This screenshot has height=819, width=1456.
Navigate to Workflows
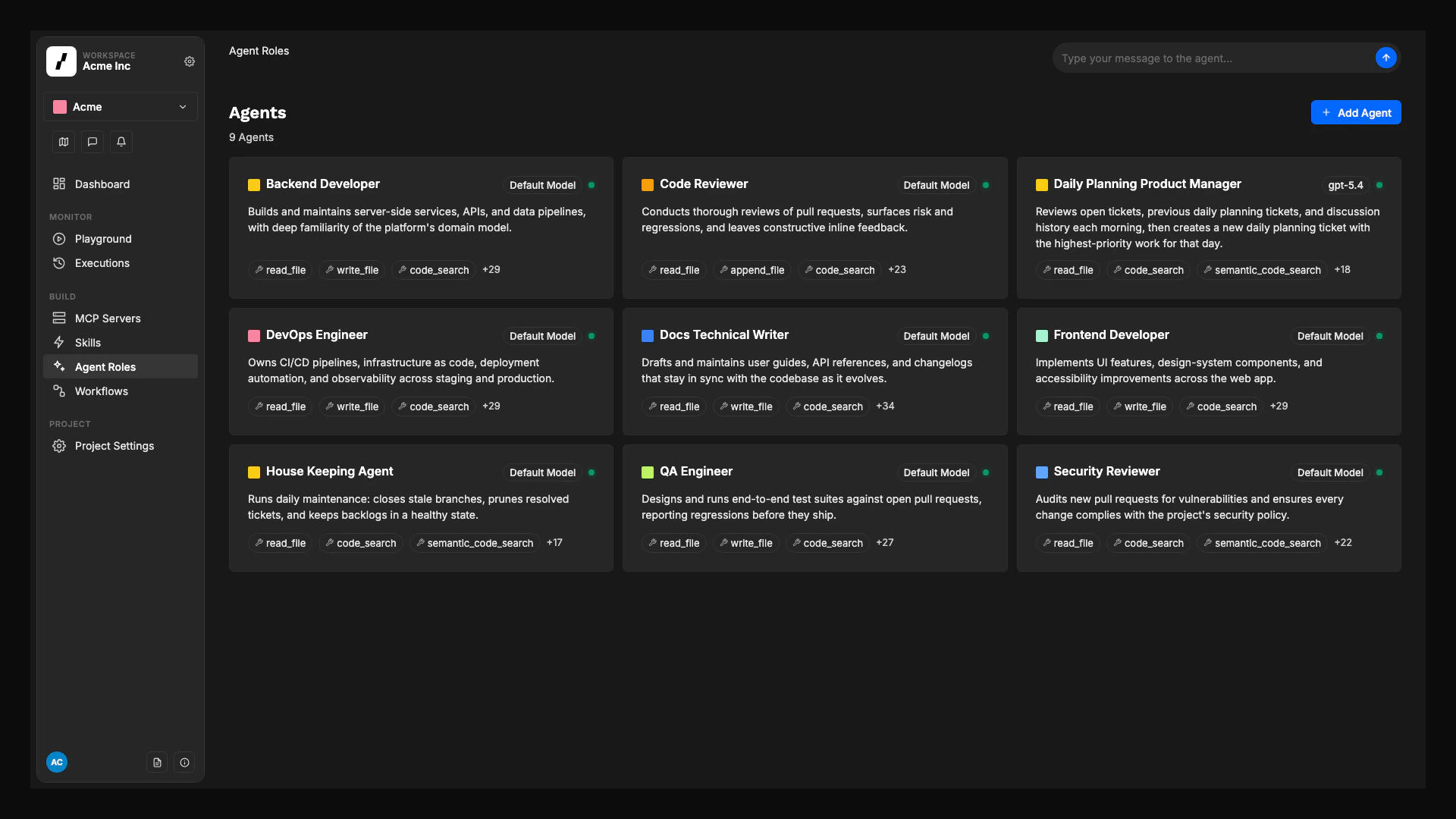click(121, 391)
